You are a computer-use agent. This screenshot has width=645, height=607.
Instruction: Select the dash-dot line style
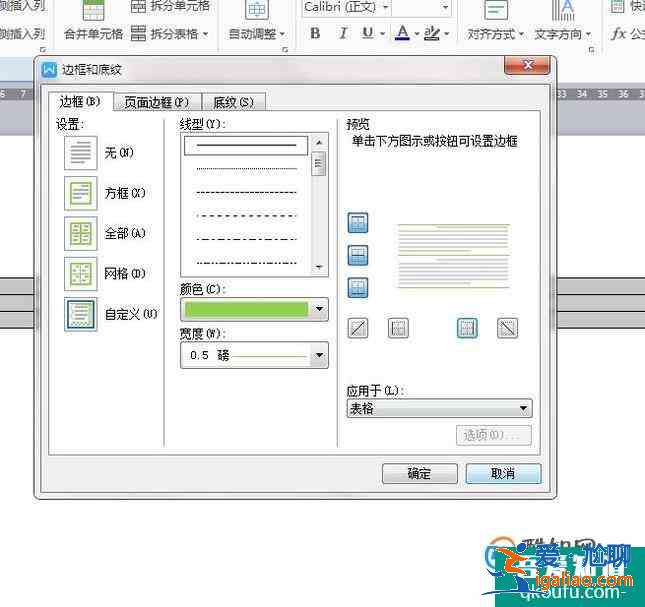[x=246, y=239]
